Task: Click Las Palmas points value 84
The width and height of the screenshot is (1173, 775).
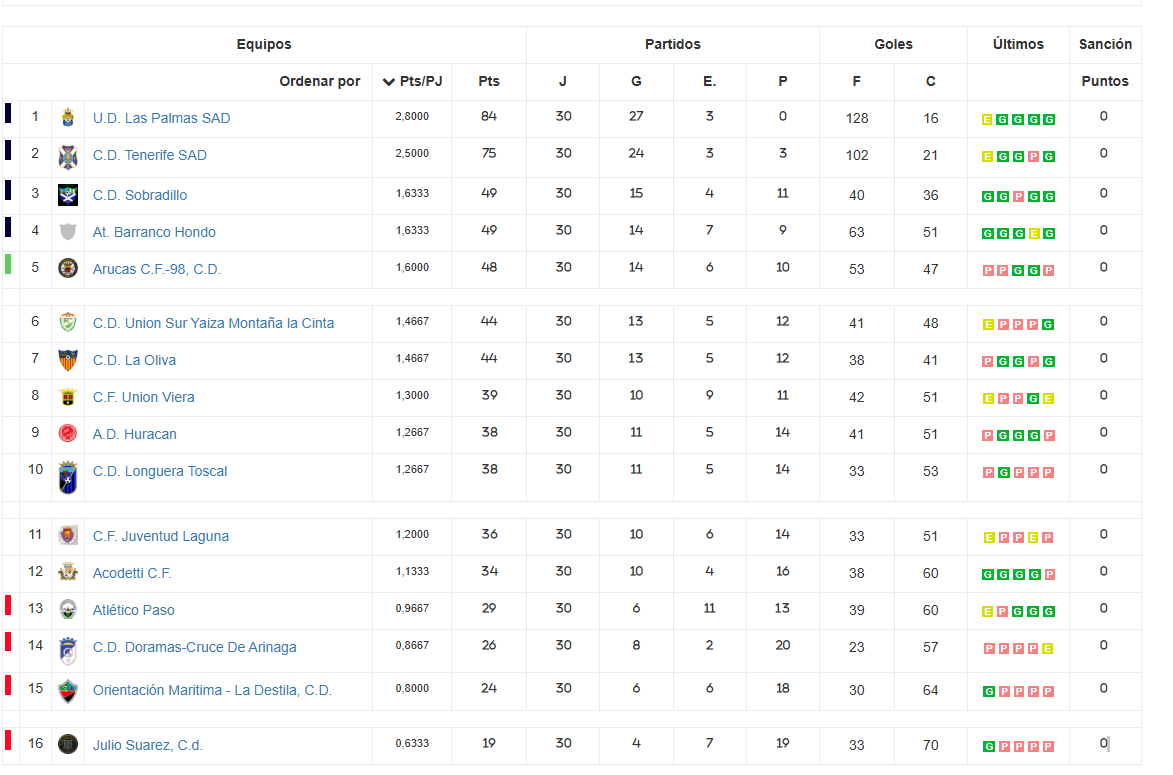Action: (x=489, y=117)
